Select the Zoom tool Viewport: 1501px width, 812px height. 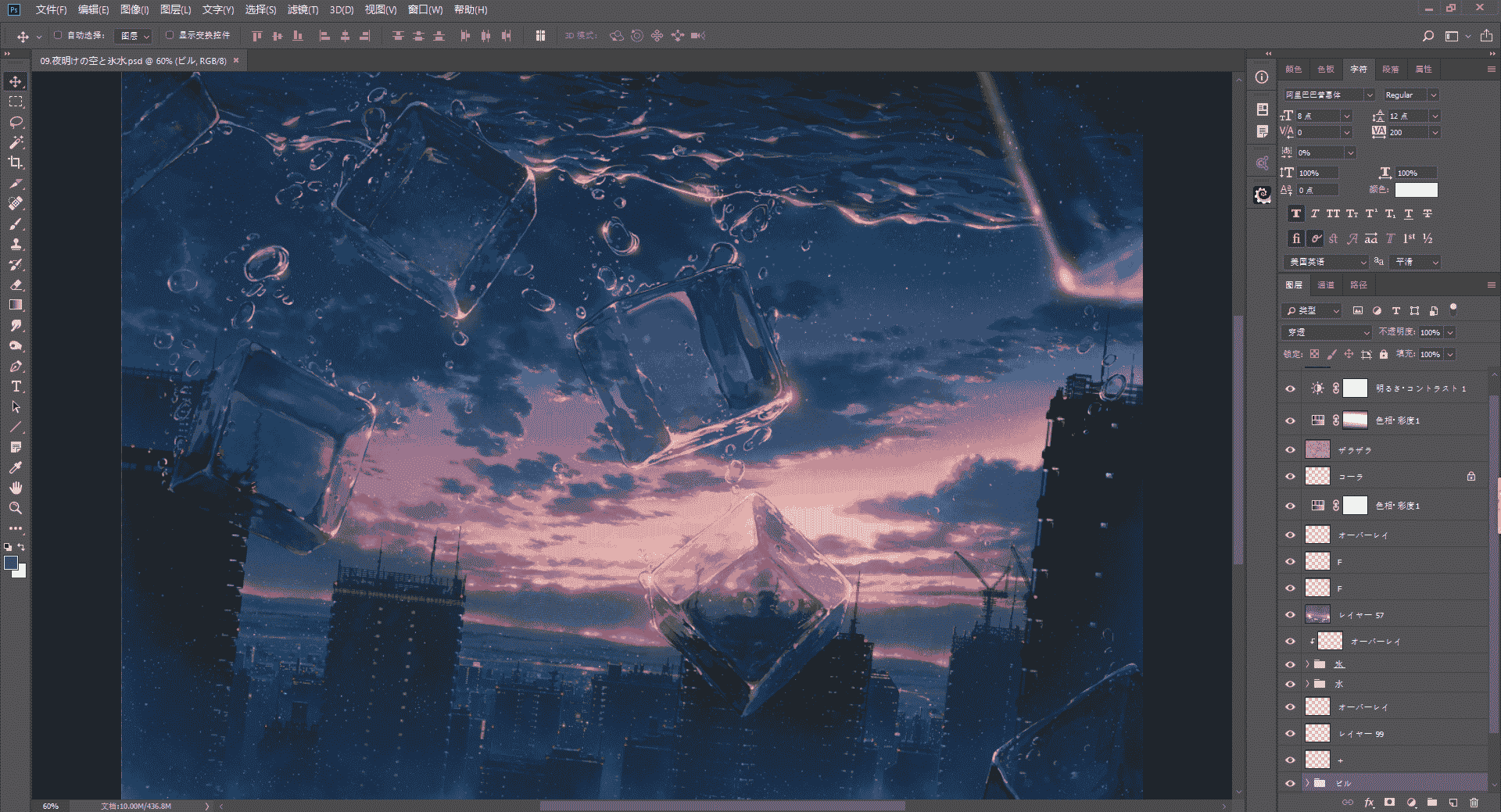coord(16,508)
